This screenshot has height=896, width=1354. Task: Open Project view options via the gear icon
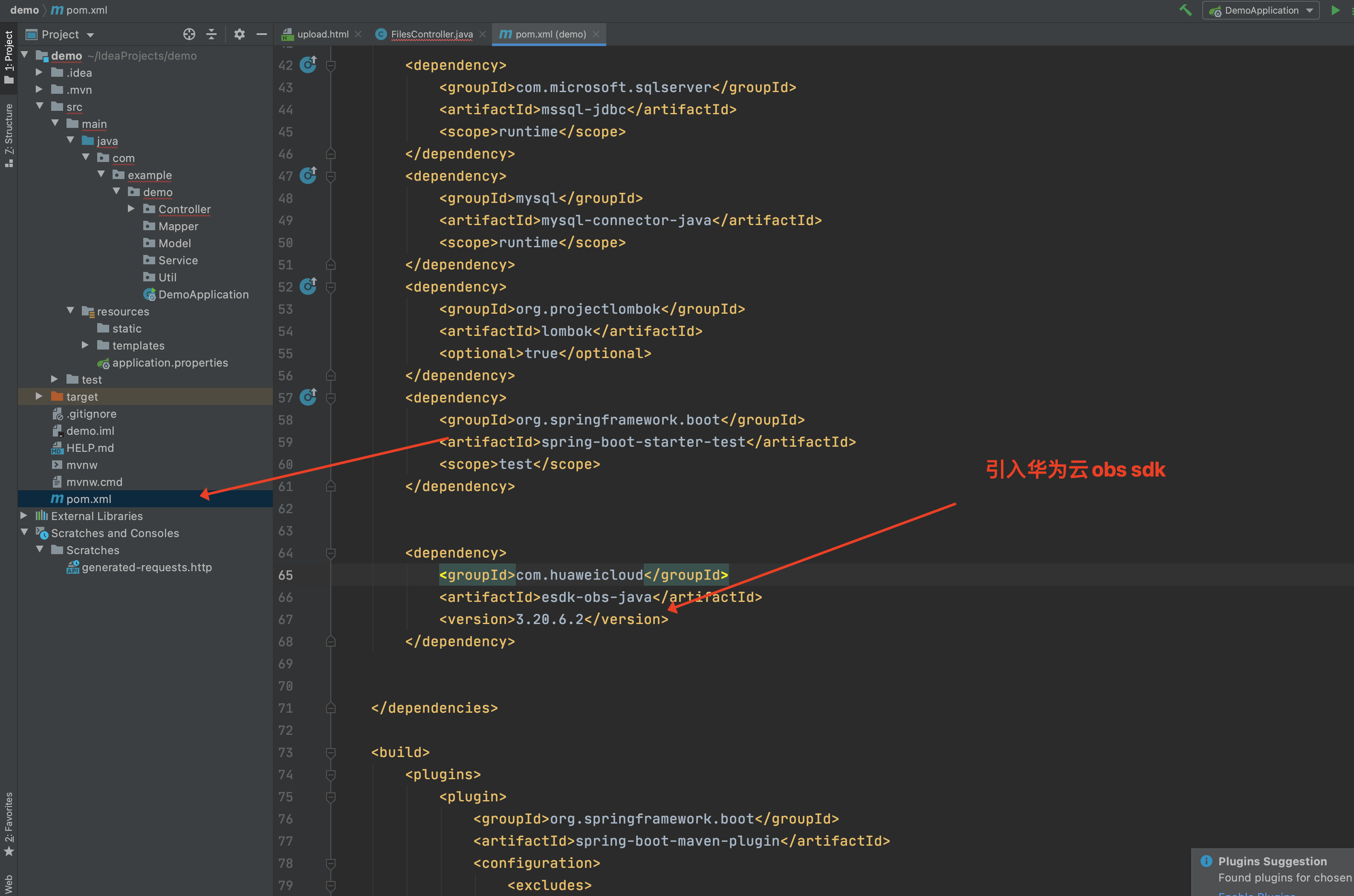[239, 34]
